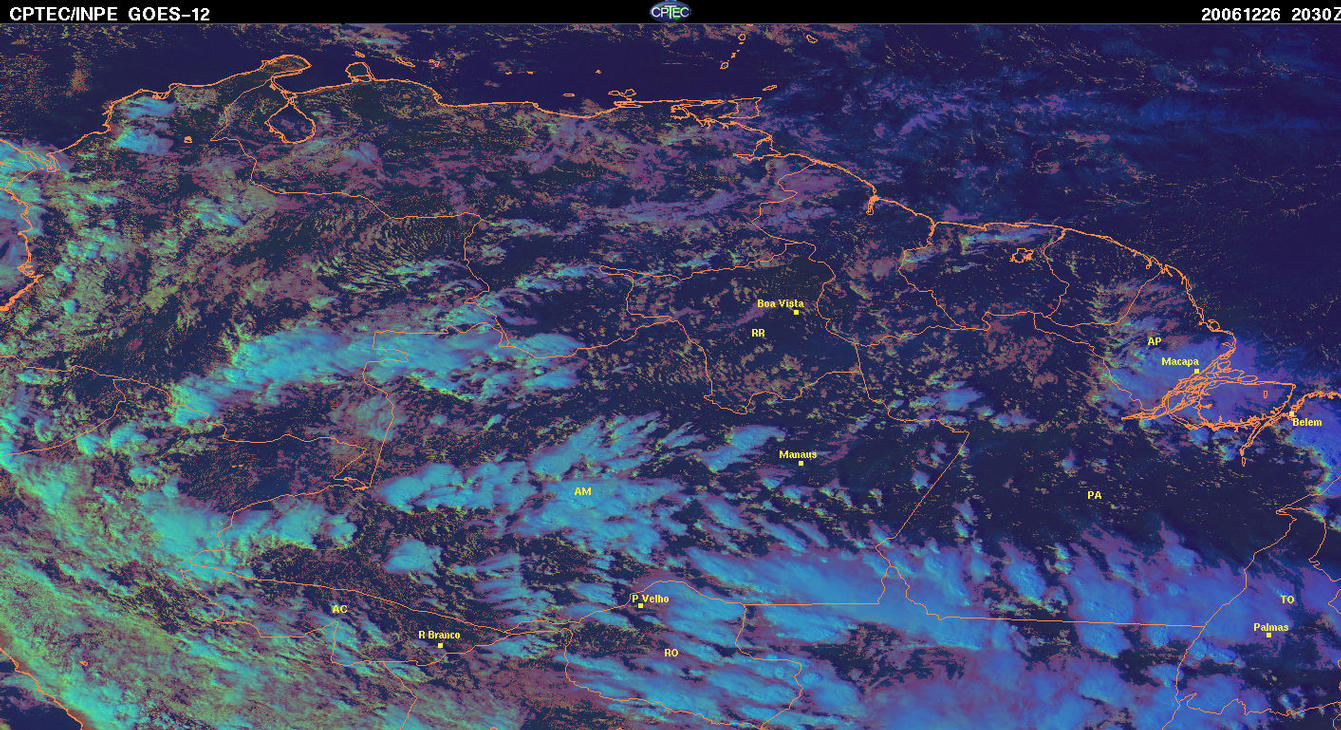Click the Manaus city label
Viewport: 1341px width, 730px height.
[798, 454]
